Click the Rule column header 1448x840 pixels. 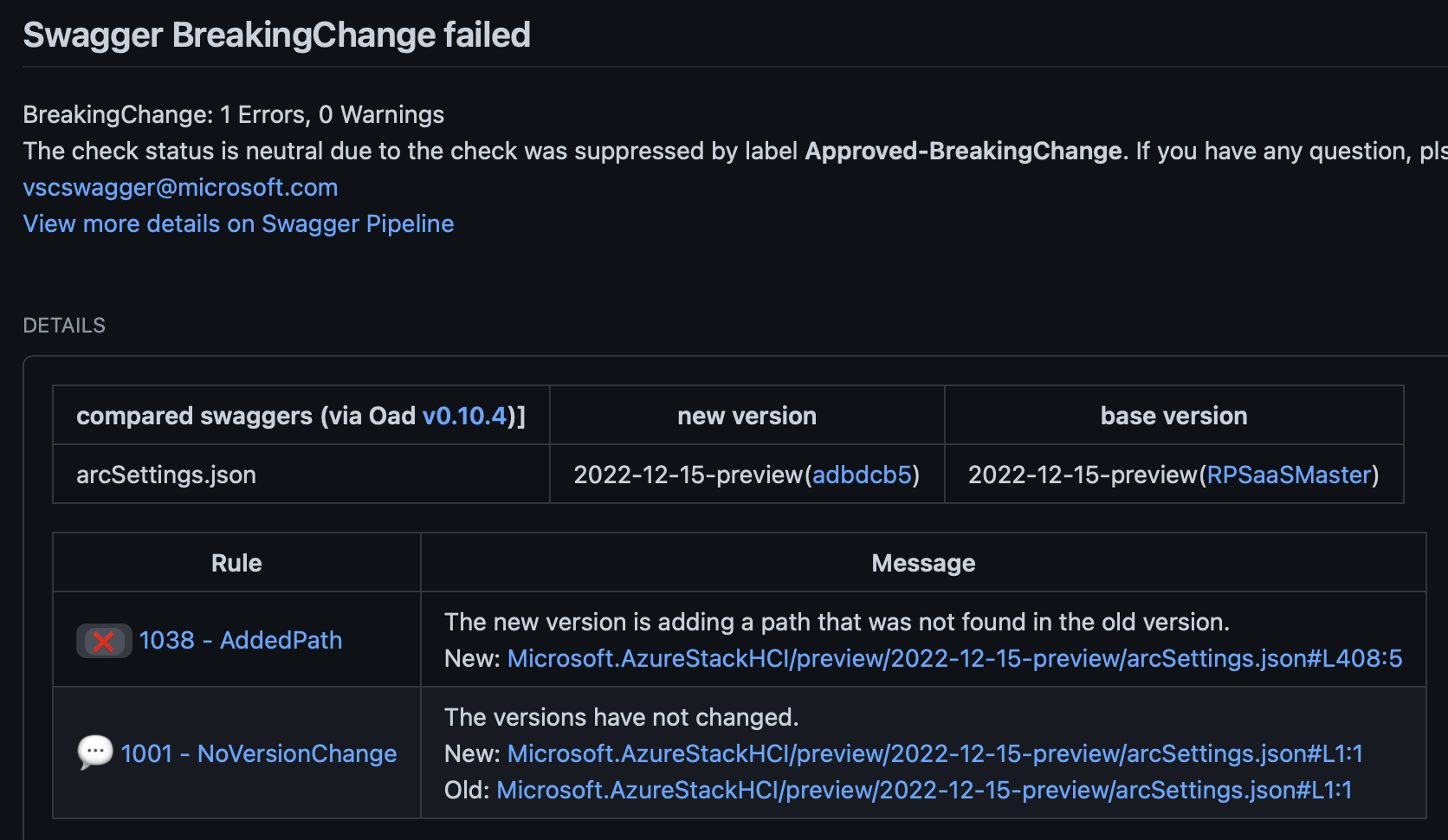point(236,563)
